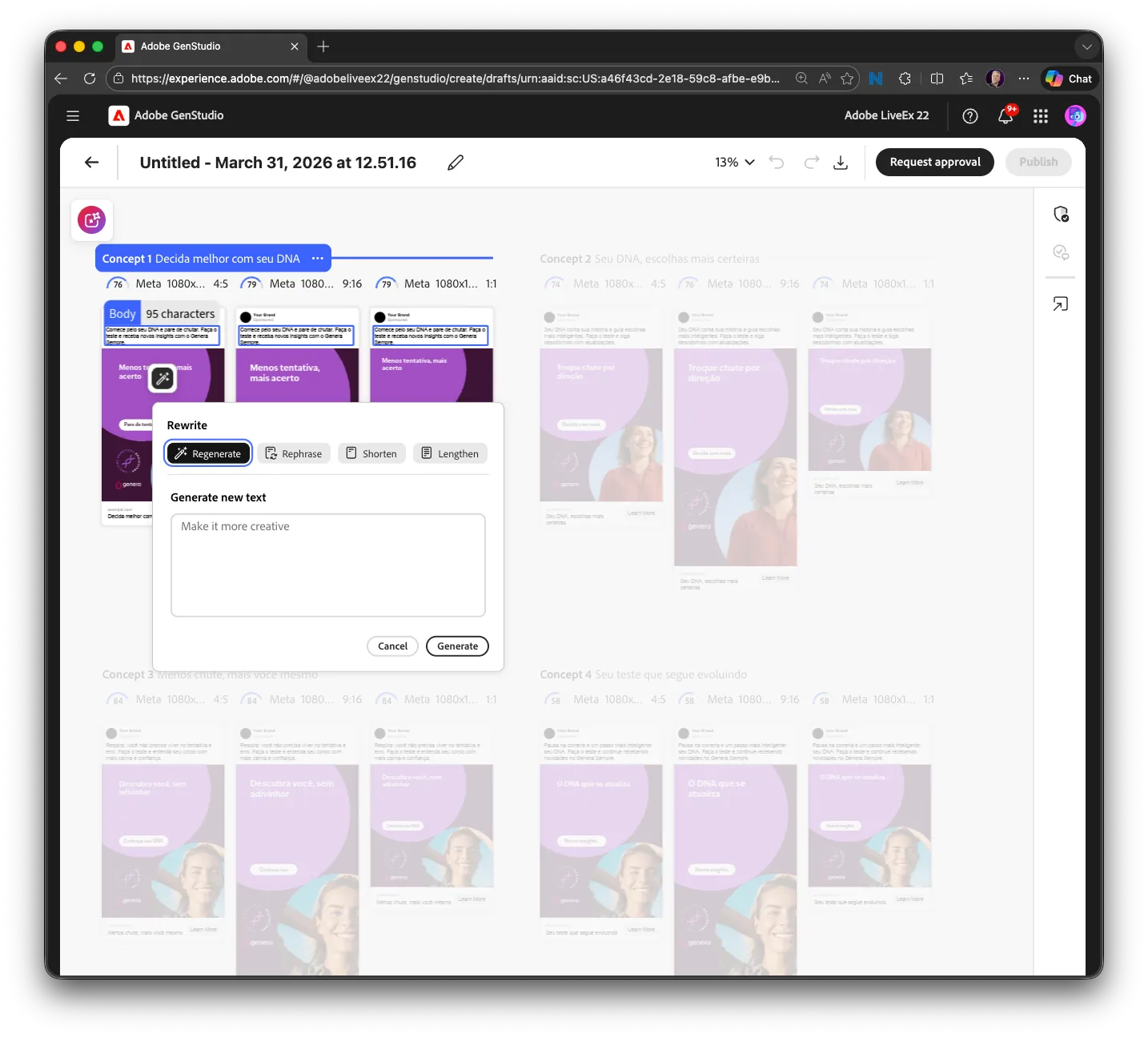Click the Generate button
The image size is (1148, 1038).
tap(457, 646)
